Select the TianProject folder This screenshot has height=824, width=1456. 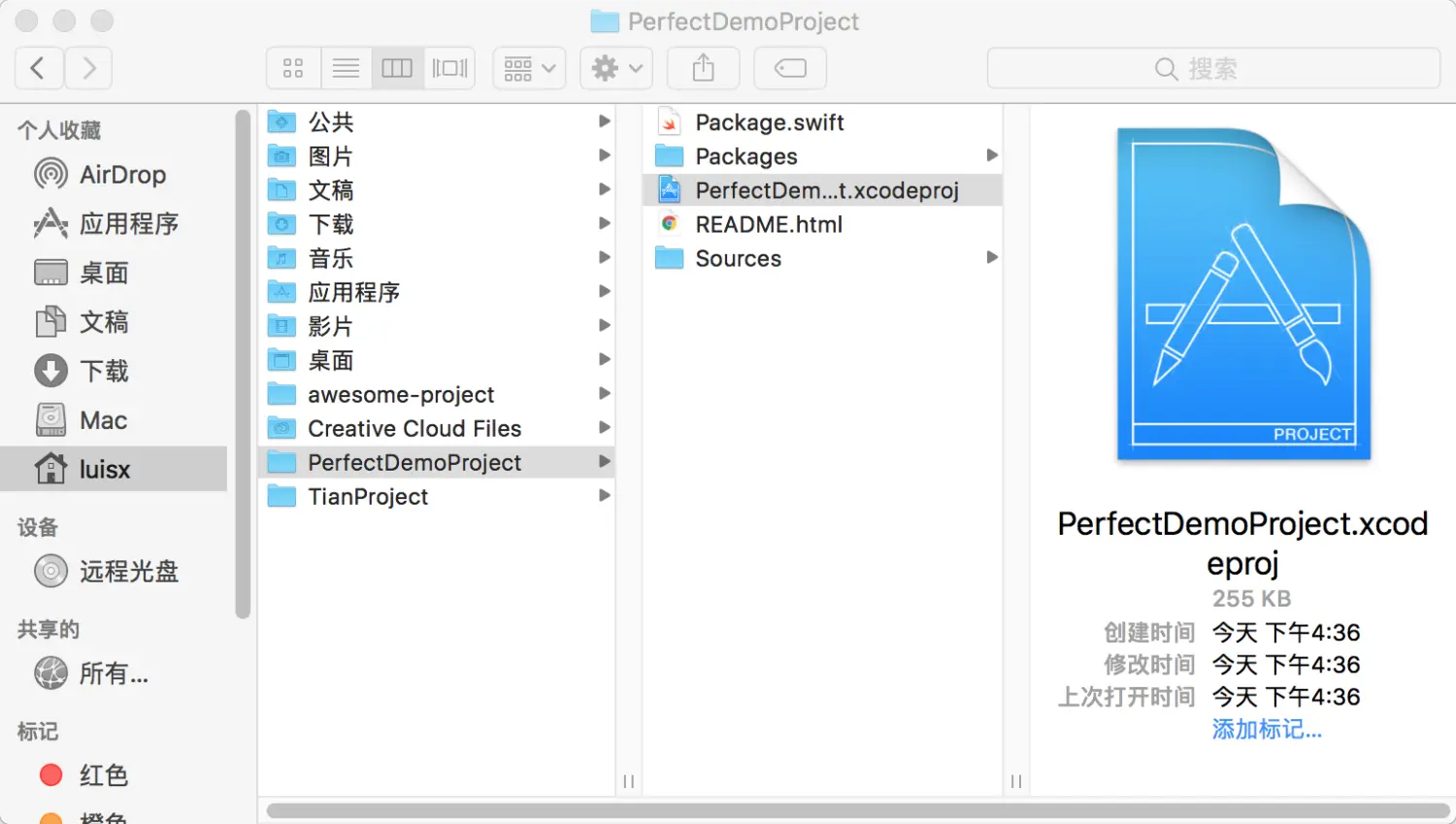437,496
